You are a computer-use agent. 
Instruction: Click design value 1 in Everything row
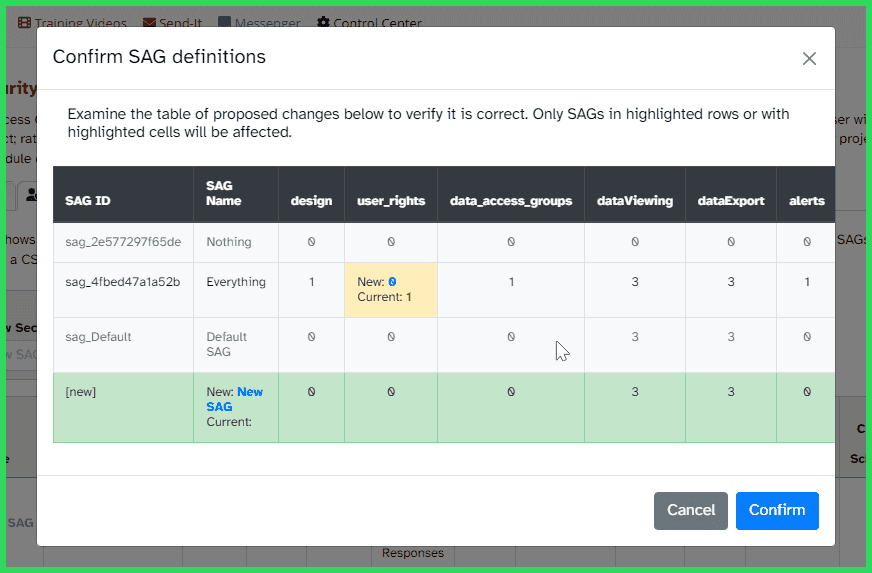tap(311, 281)
